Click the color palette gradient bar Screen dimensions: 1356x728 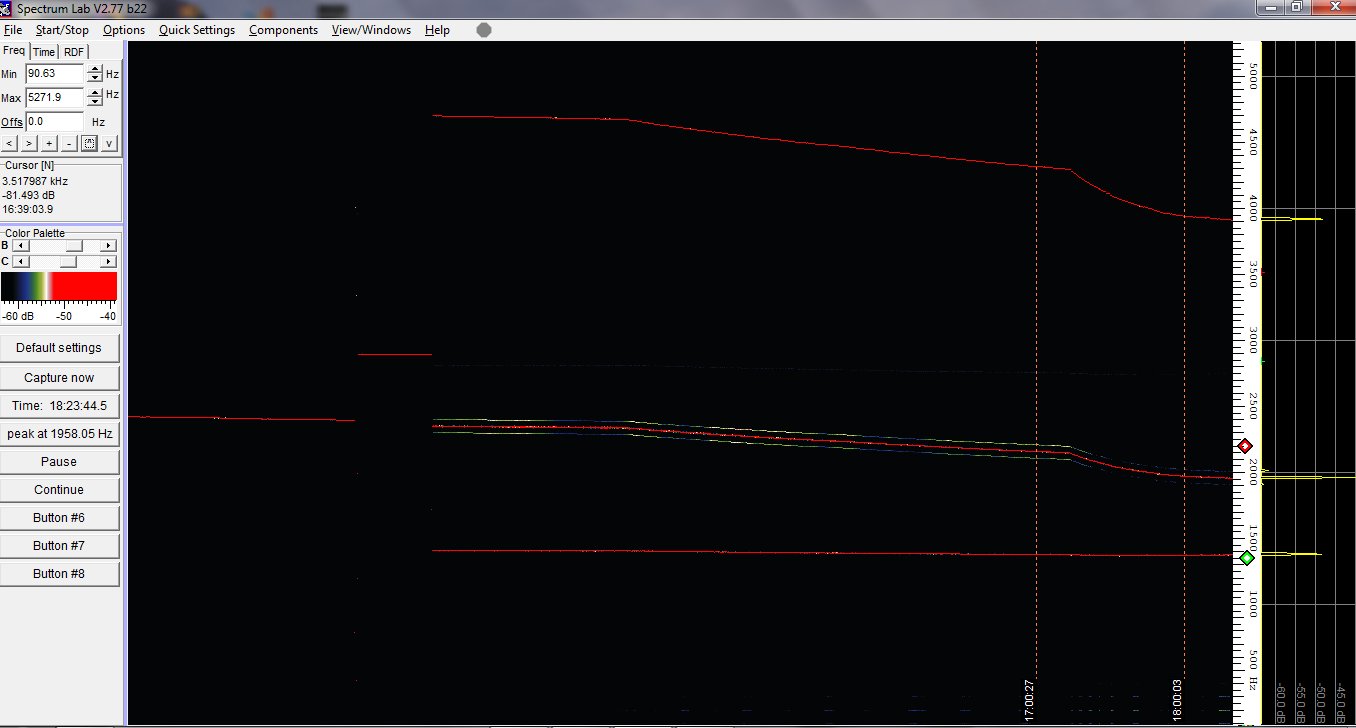(x=59, y=287)
